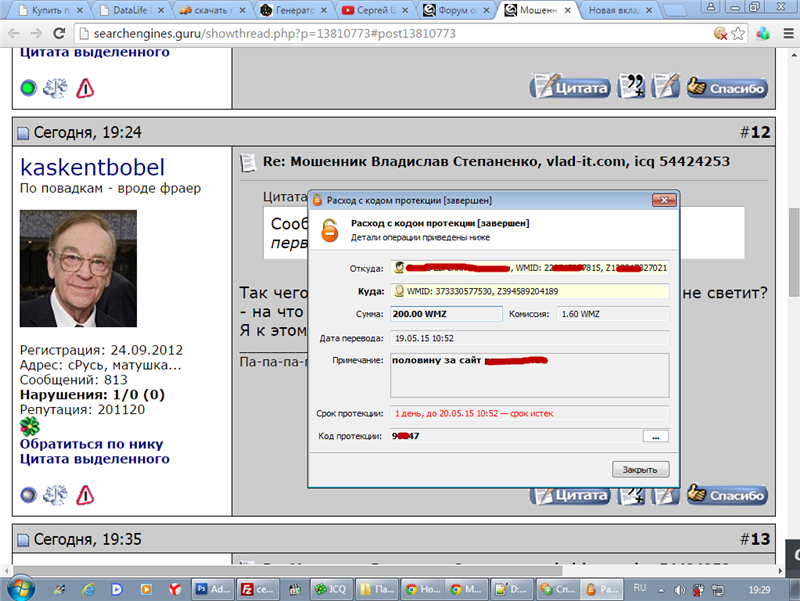Click the orange padlock icon in the dialog header
Image resolution: width=800 pixels, height=601 pixels.
[x=330, y=230]
